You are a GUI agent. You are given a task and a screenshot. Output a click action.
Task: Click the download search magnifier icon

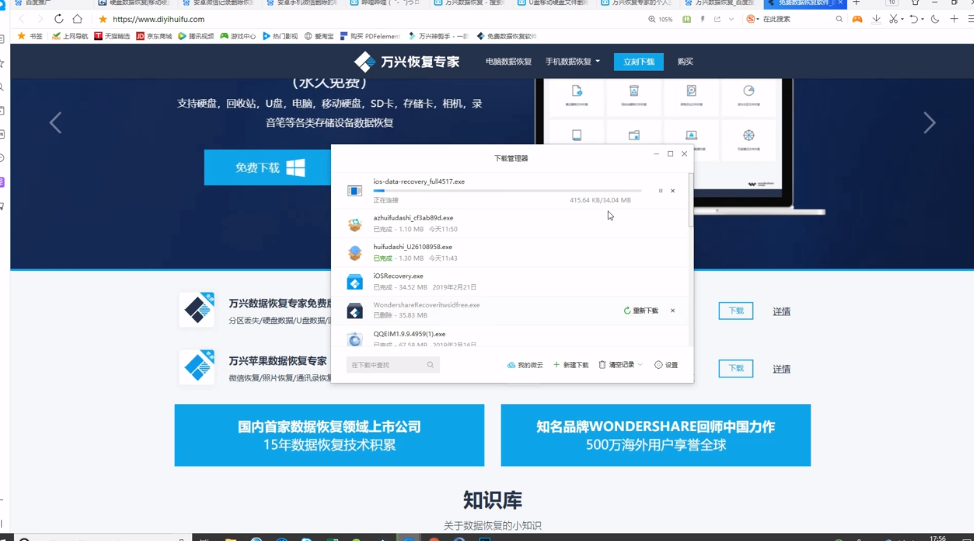click(x=430, y=365)
